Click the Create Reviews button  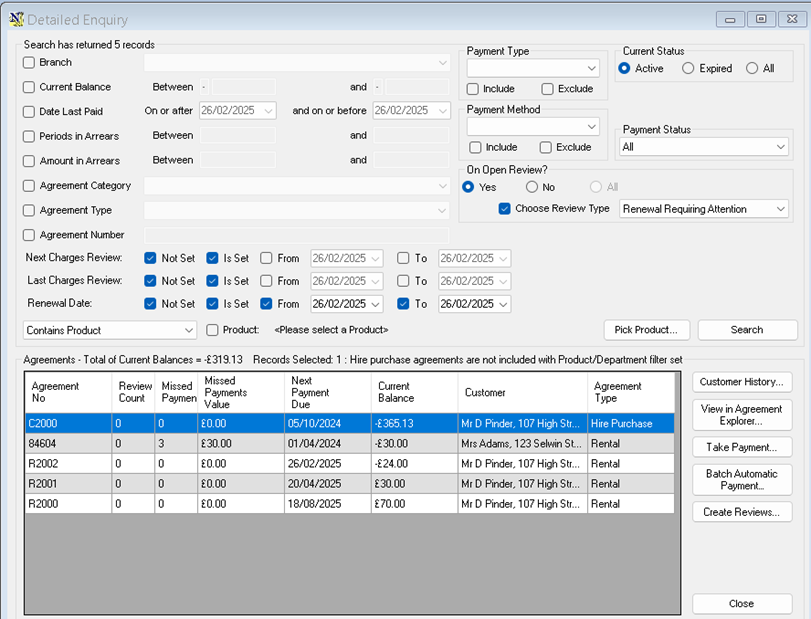coord(742,512)
